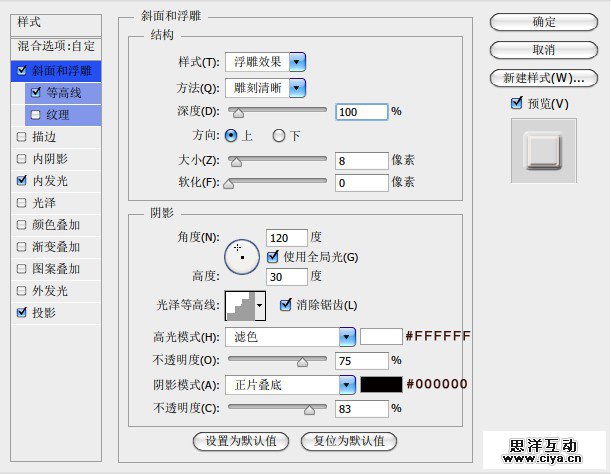Click the 大小(Z) slider handle
Screen dimensions: 611x474
coord(236,161)
